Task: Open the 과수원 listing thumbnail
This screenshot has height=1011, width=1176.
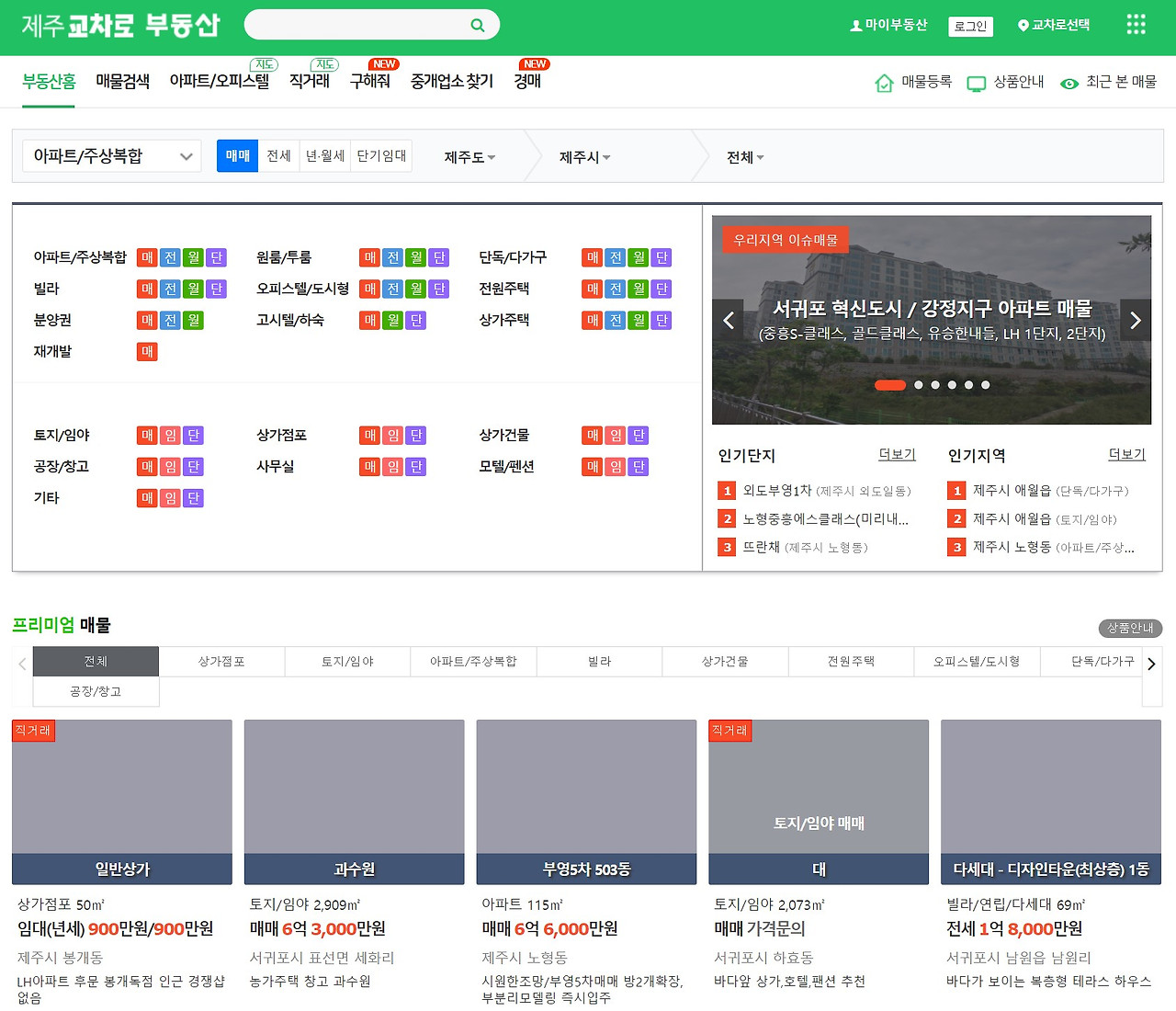Action: 354,801
